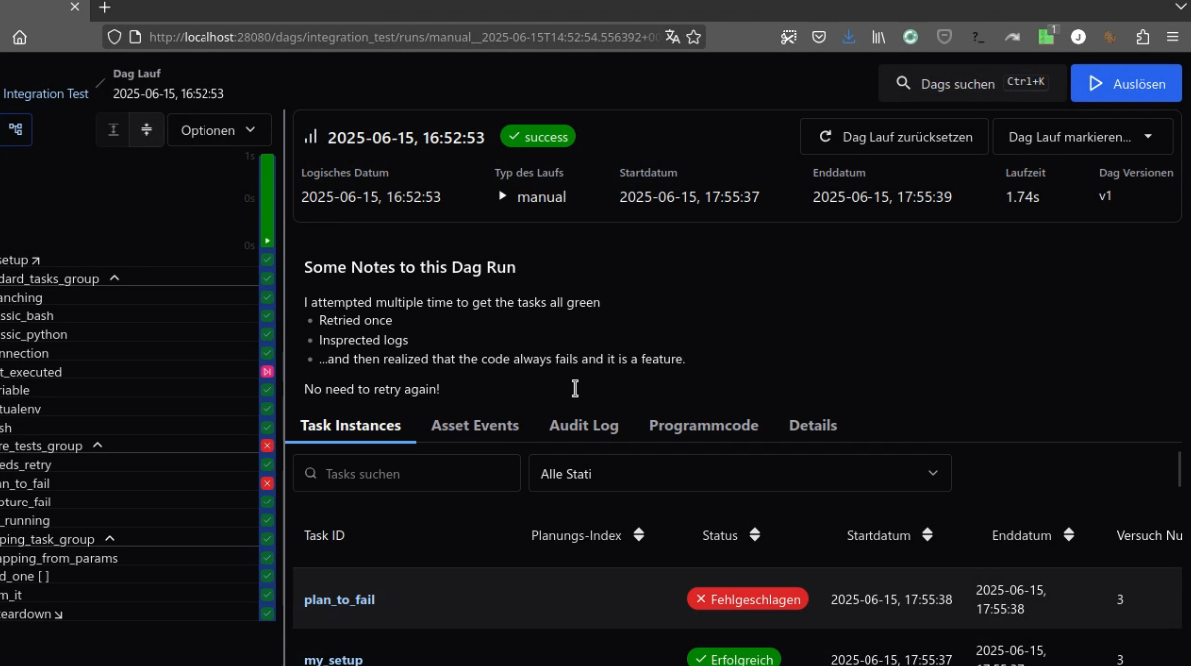Image resolution: width=1191 pixels, height=666 pixels.
Task: Open the Firefox hamburger menu
Action: click(1173, 37)
